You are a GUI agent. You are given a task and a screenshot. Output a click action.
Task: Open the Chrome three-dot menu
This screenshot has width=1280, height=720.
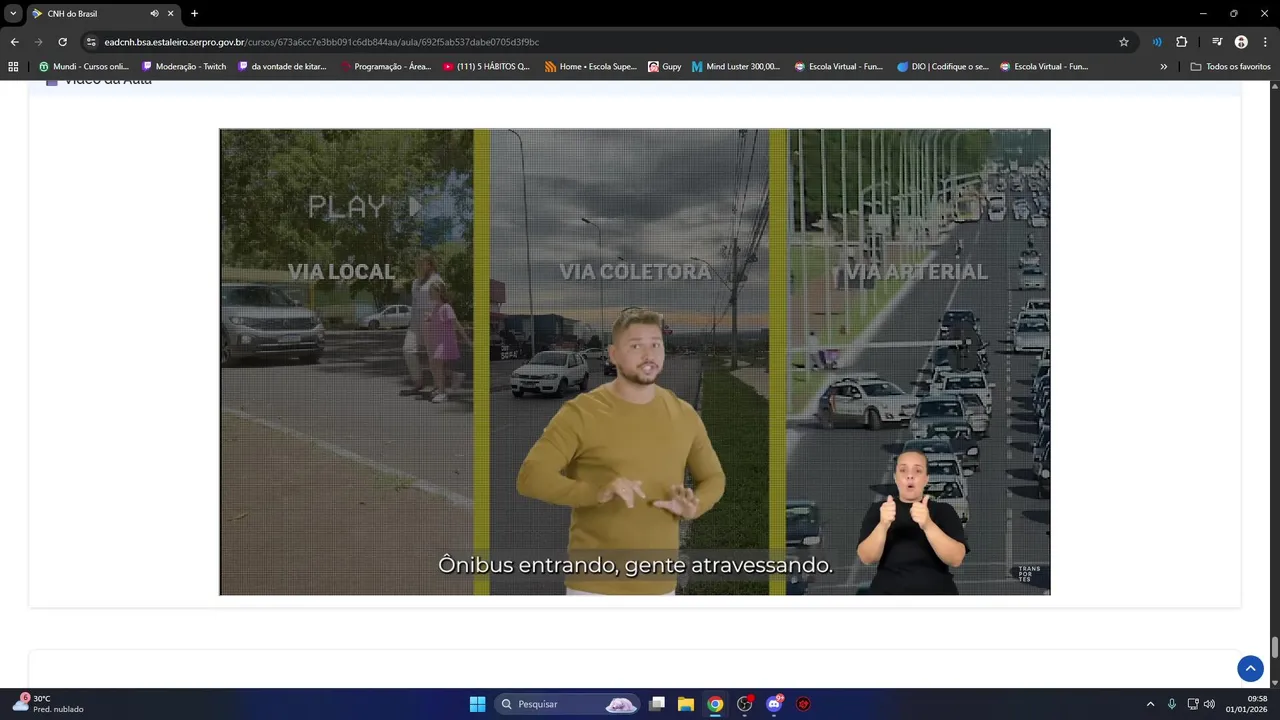(x=1265, y=42)
